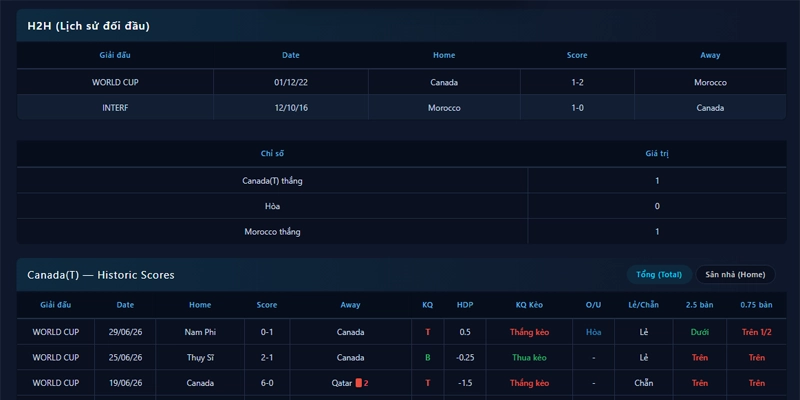This screenshot has width=800, height=400.
Task: Click the red card icon next to Qatar
Action: click(x=358, y=383)
